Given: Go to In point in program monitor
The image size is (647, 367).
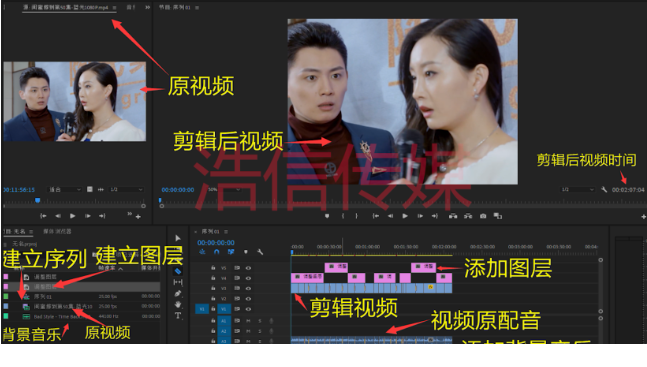Looking at the screenshot, I should 375,216.
